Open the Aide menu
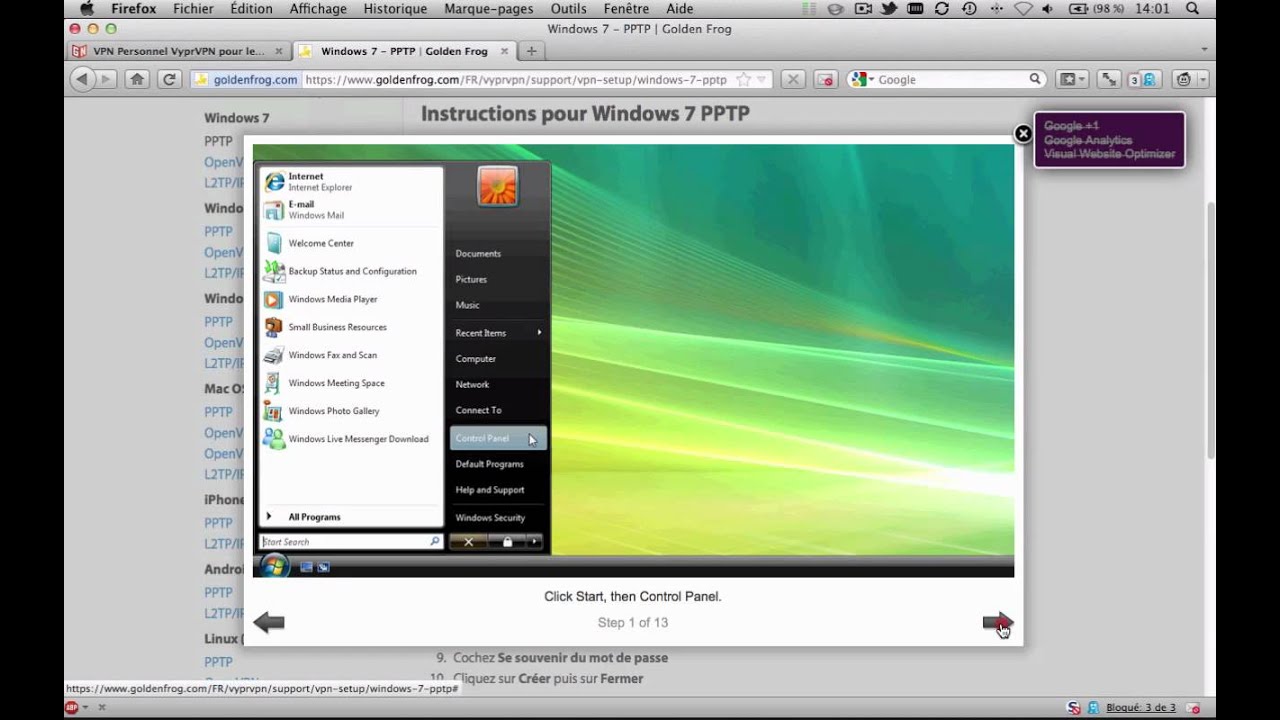The width and height of the screenshot is (1280, 720). pos(680,9)
